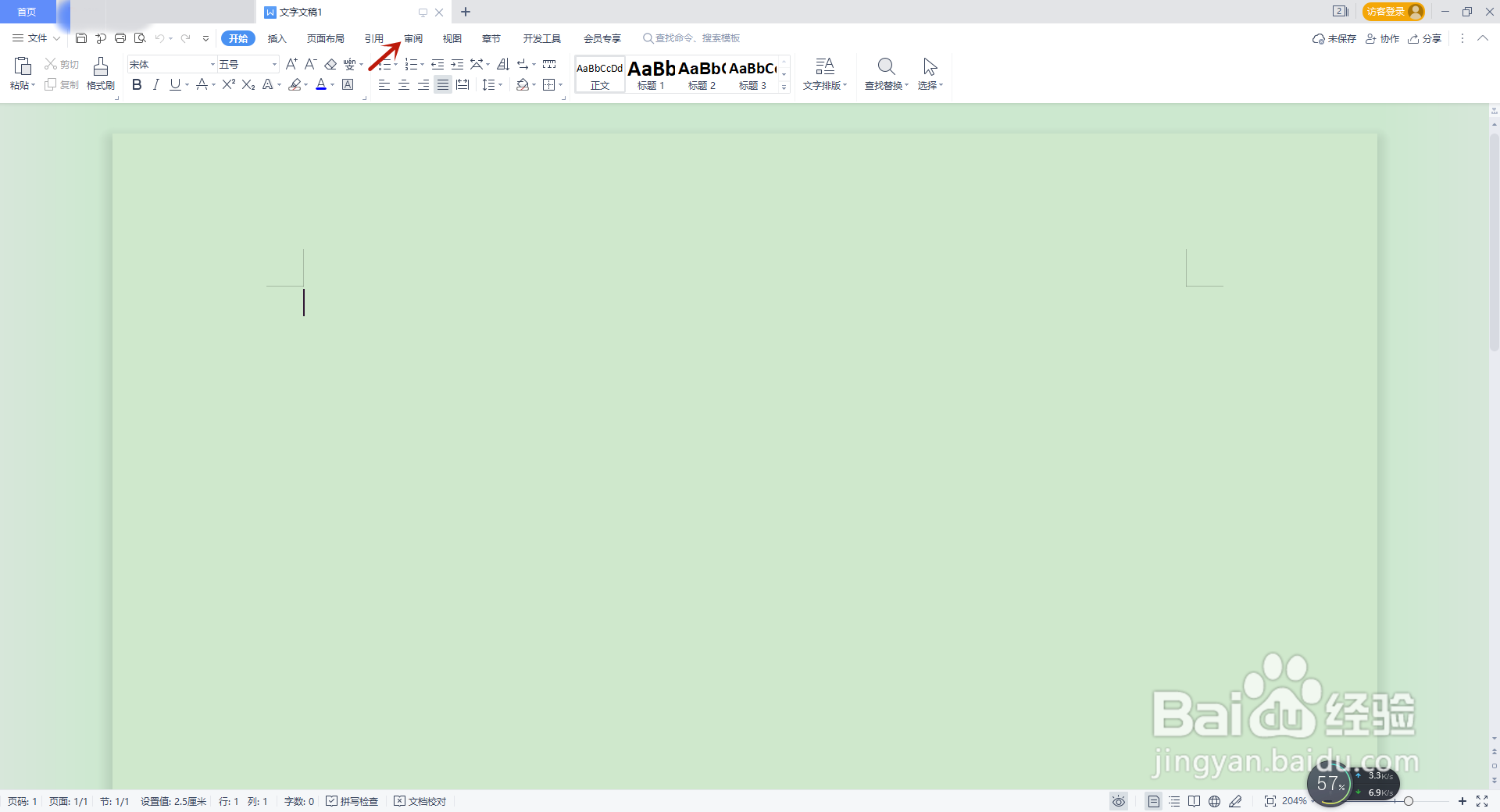
Task: Decrease font size with A- icon
Action: coord(310,64)
